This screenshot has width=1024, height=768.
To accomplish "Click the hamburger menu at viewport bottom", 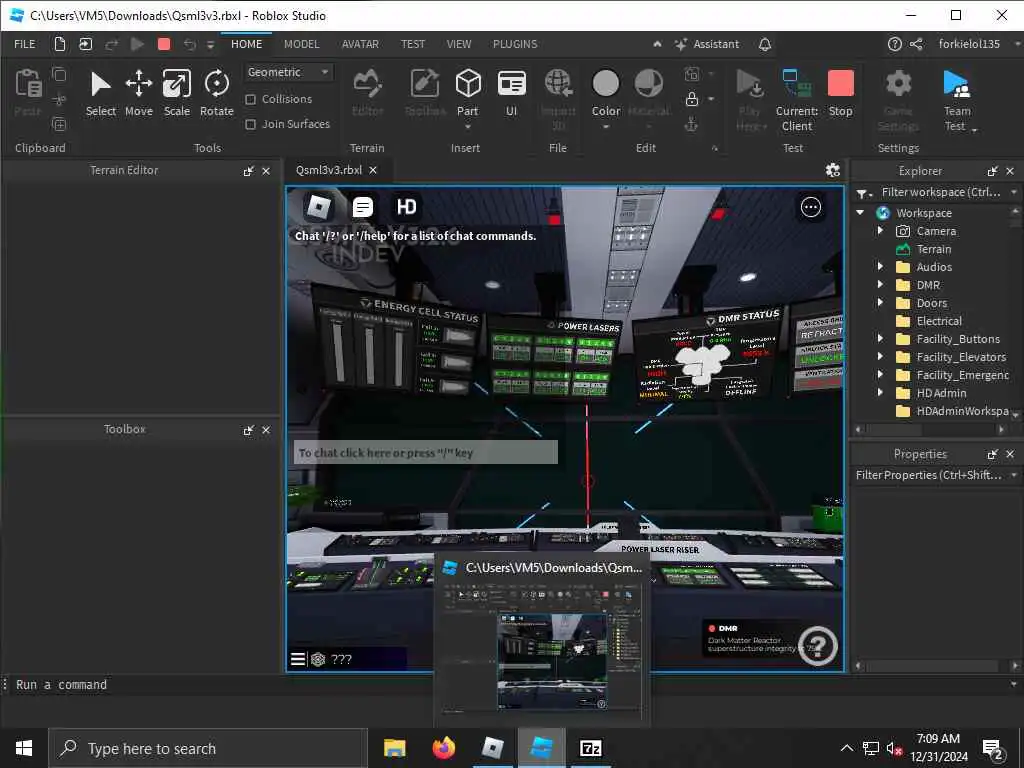I will [x=298, y=659].
